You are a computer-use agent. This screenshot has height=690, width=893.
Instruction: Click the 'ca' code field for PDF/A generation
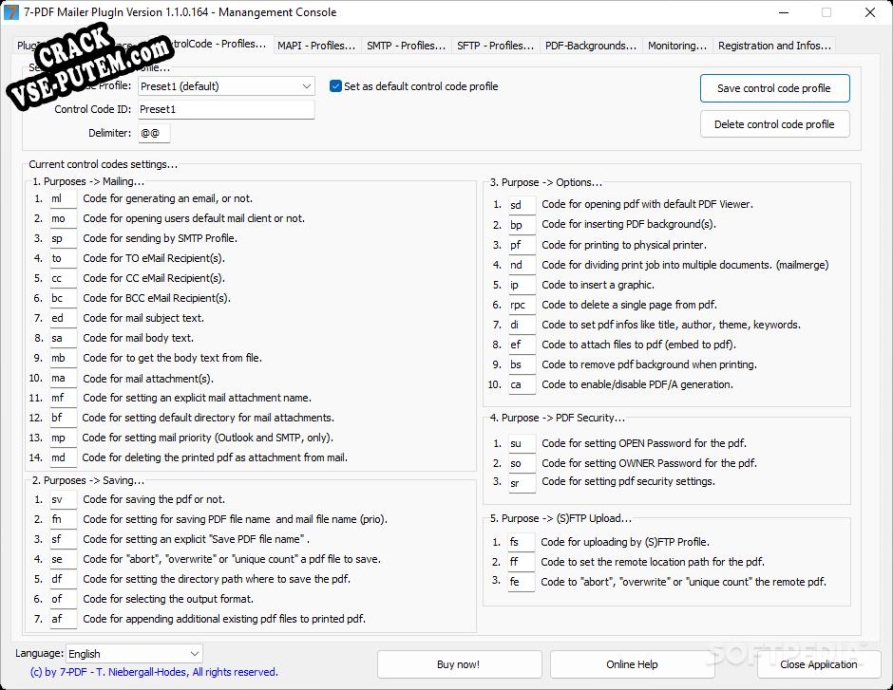(522, 384)
